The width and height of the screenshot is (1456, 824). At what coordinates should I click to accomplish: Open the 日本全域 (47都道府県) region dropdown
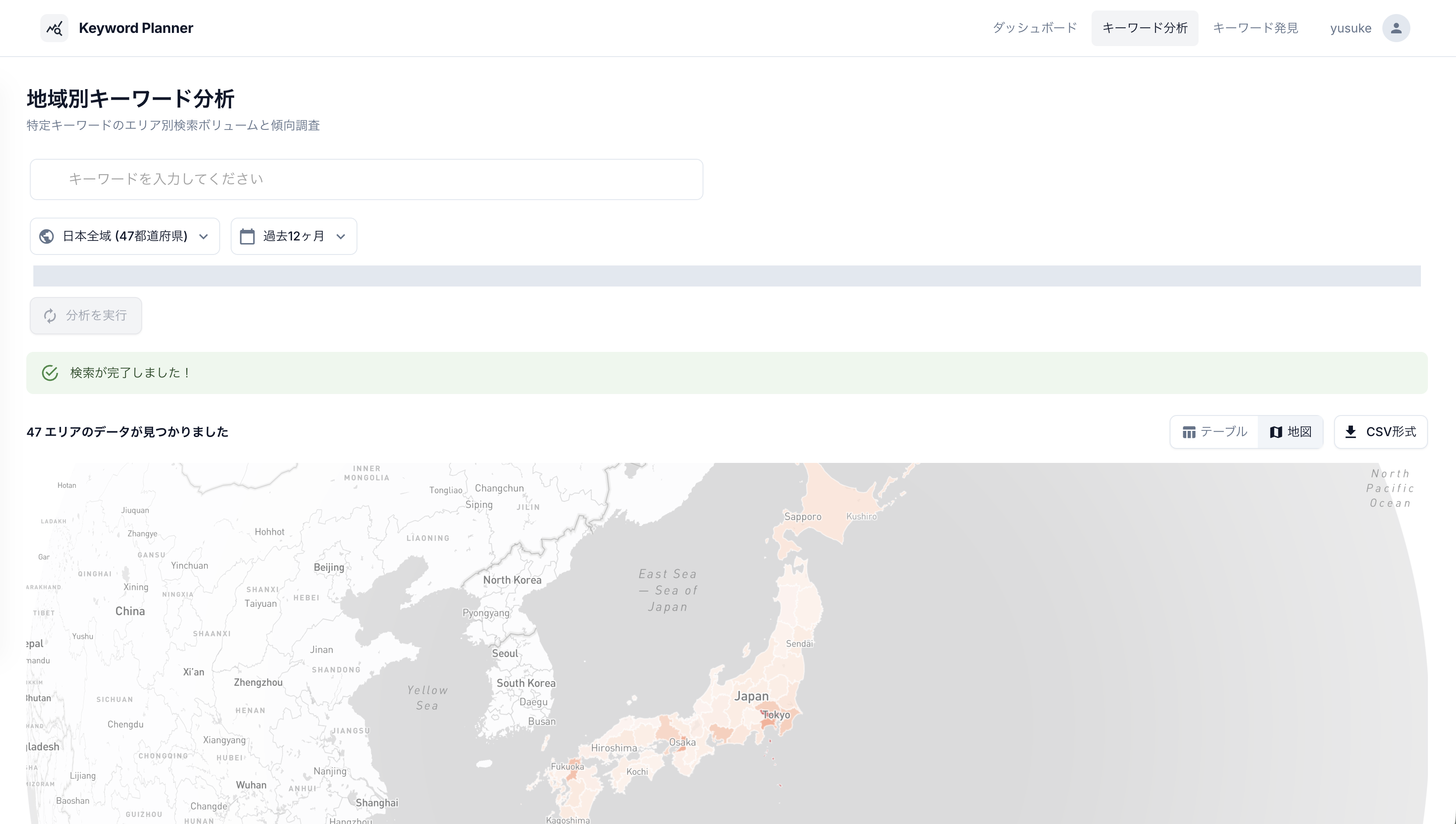(125, 236)
